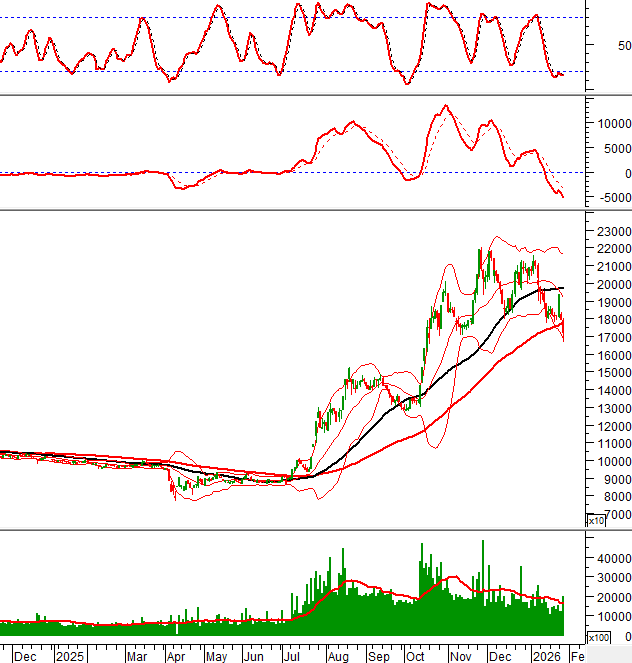Select the Jul marker on the time axis
Viewport: 632px width, 663px height.
292,656
